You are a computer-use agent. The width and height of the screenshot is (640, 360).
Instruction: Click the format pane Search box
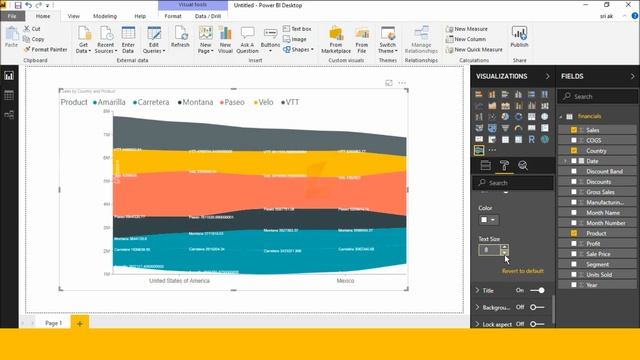pos(513,183)
